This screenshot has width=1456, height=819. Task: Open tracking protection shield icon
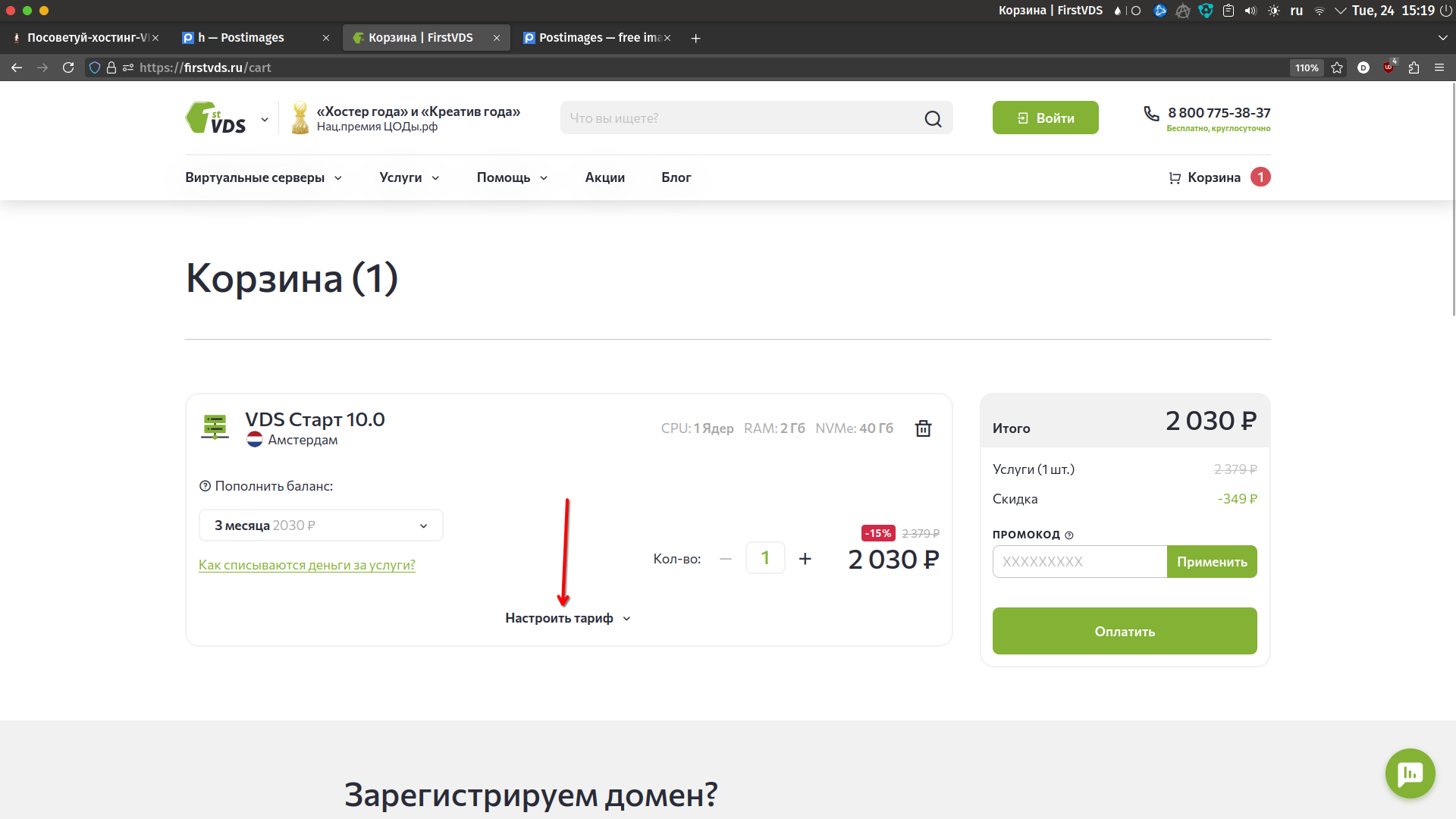tap(95, 67)
